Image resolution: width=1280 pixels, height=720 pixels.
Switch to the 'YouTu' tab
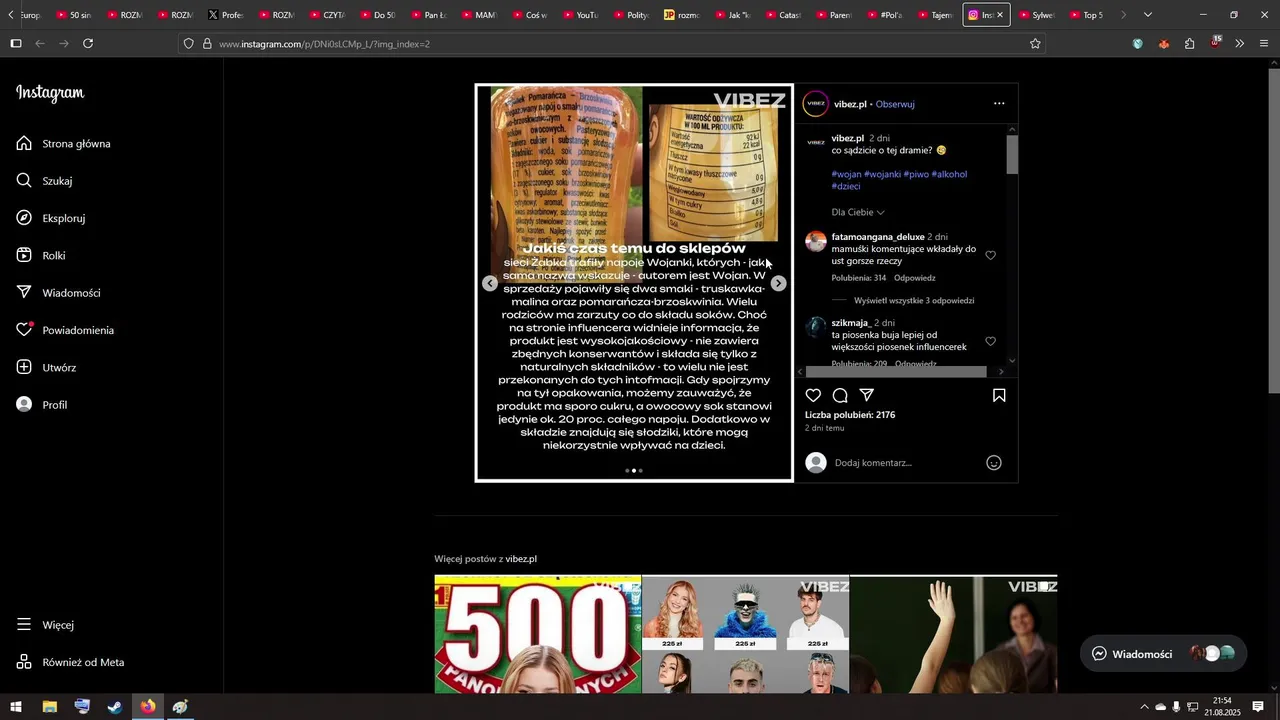(583, 15)
